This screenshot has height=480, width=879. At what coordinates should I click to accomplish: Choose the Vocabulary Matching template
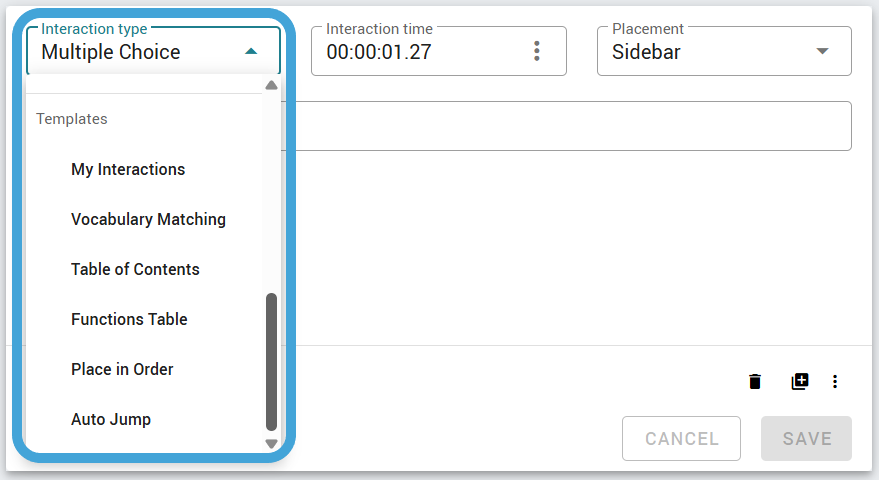(x=149, y=219)
